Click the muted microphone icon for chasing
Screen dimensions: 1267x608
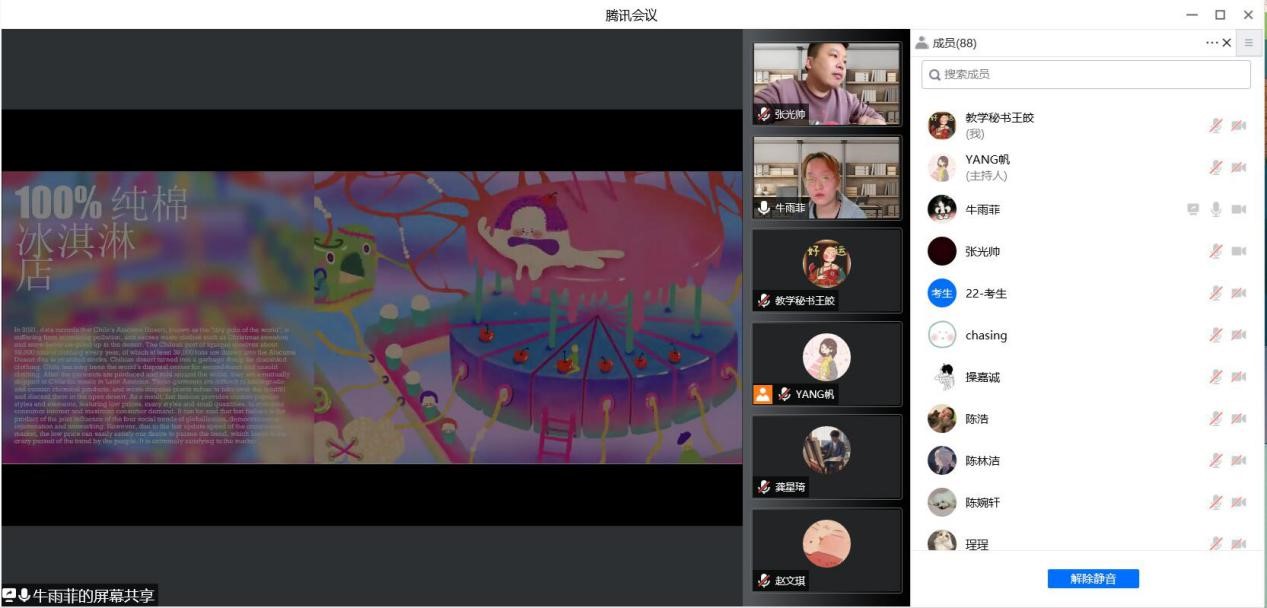click(1216, 335)
